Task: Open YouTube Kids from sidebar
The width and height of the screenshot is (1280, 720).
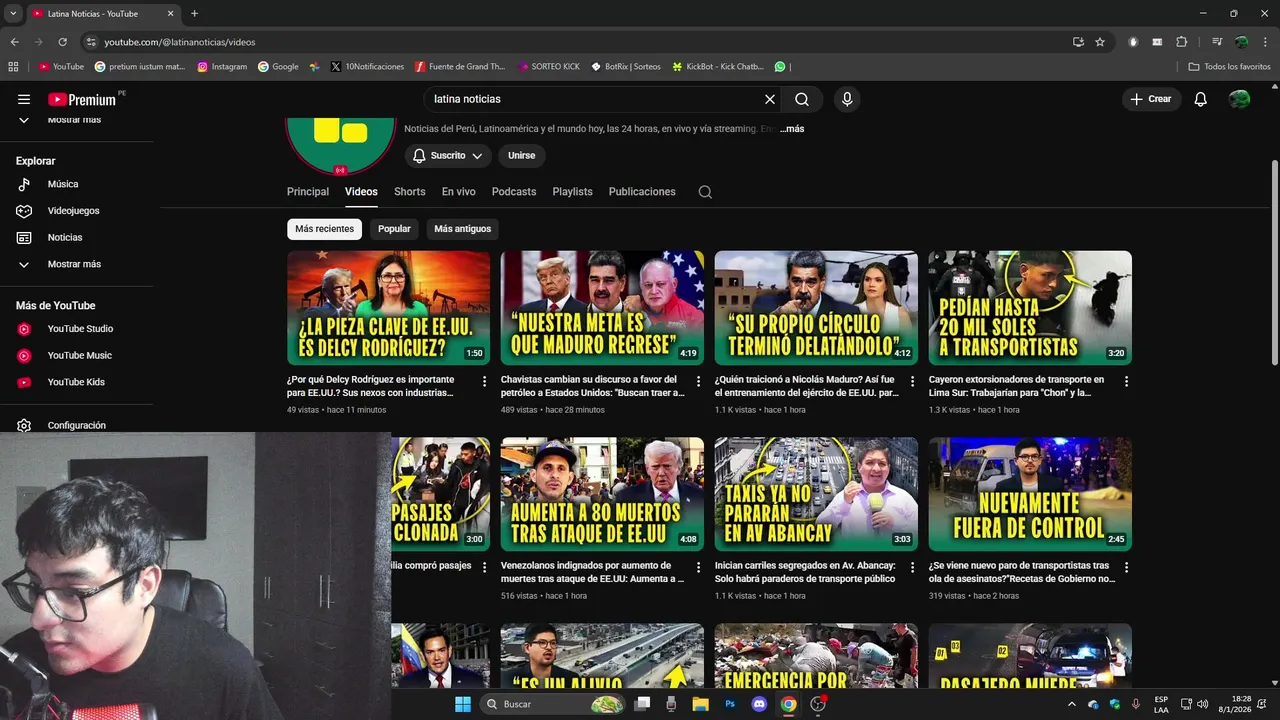Action: (77, 382)
